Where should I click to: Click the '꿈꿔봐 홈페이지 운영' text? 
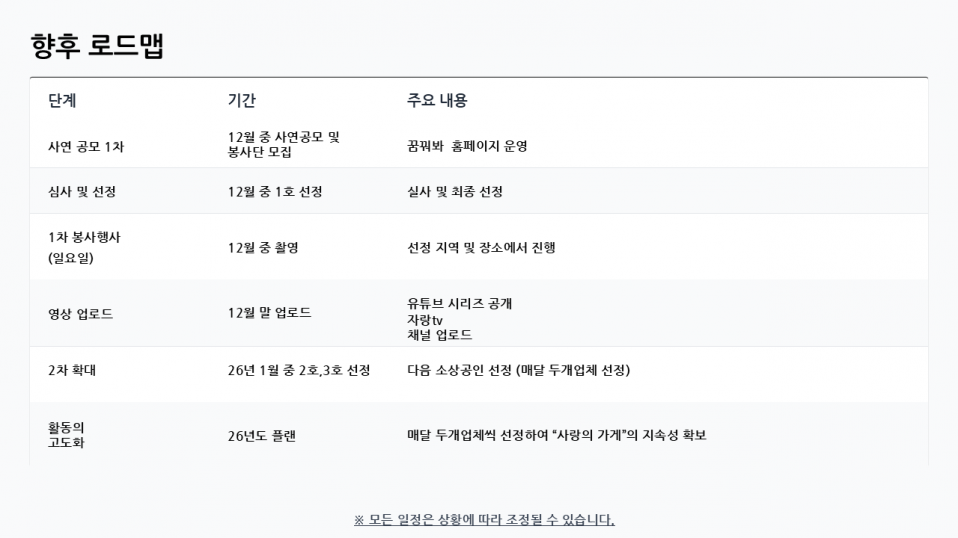467,146
